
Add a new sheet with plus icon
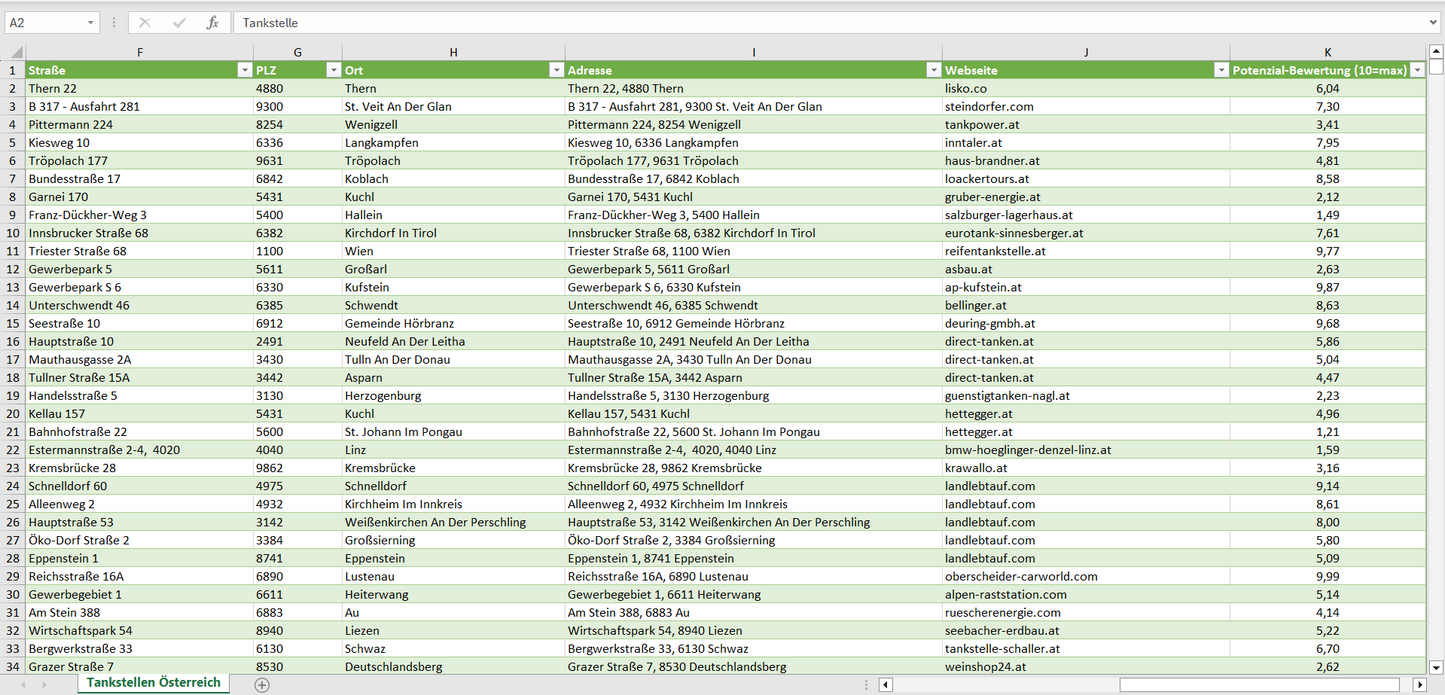(262, 685)
